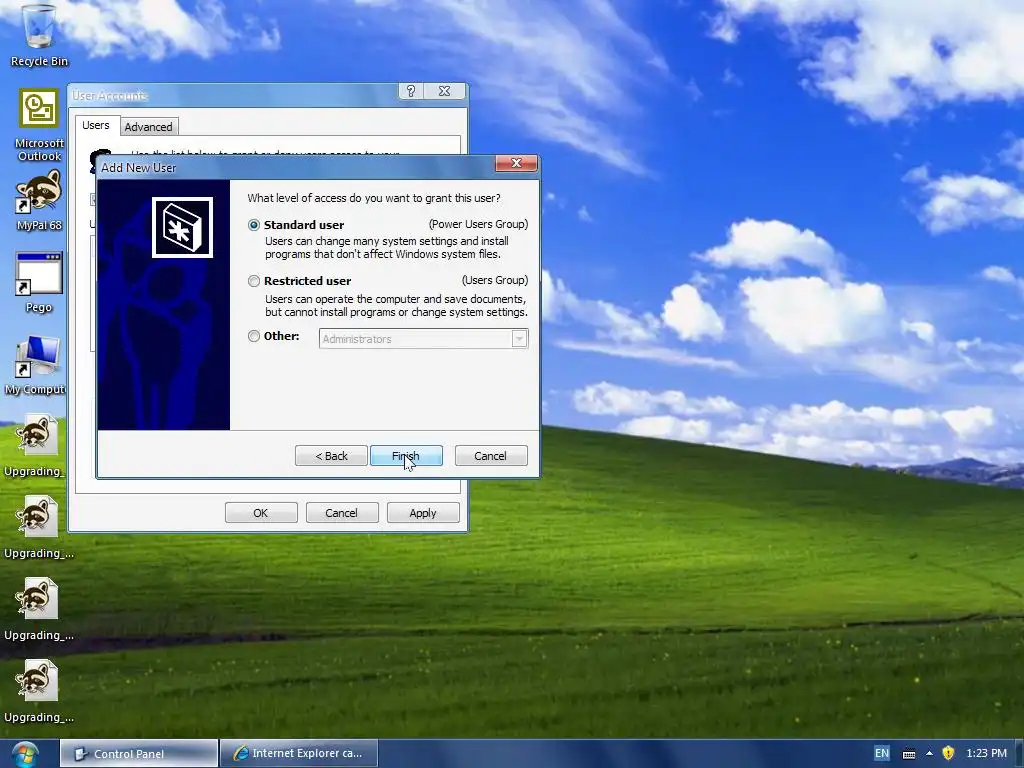Screen dimensions: 1024x768
Task: Open the Microsoft Outlook desktop icon
Action: pyautogui.click(x=39, y=125)
